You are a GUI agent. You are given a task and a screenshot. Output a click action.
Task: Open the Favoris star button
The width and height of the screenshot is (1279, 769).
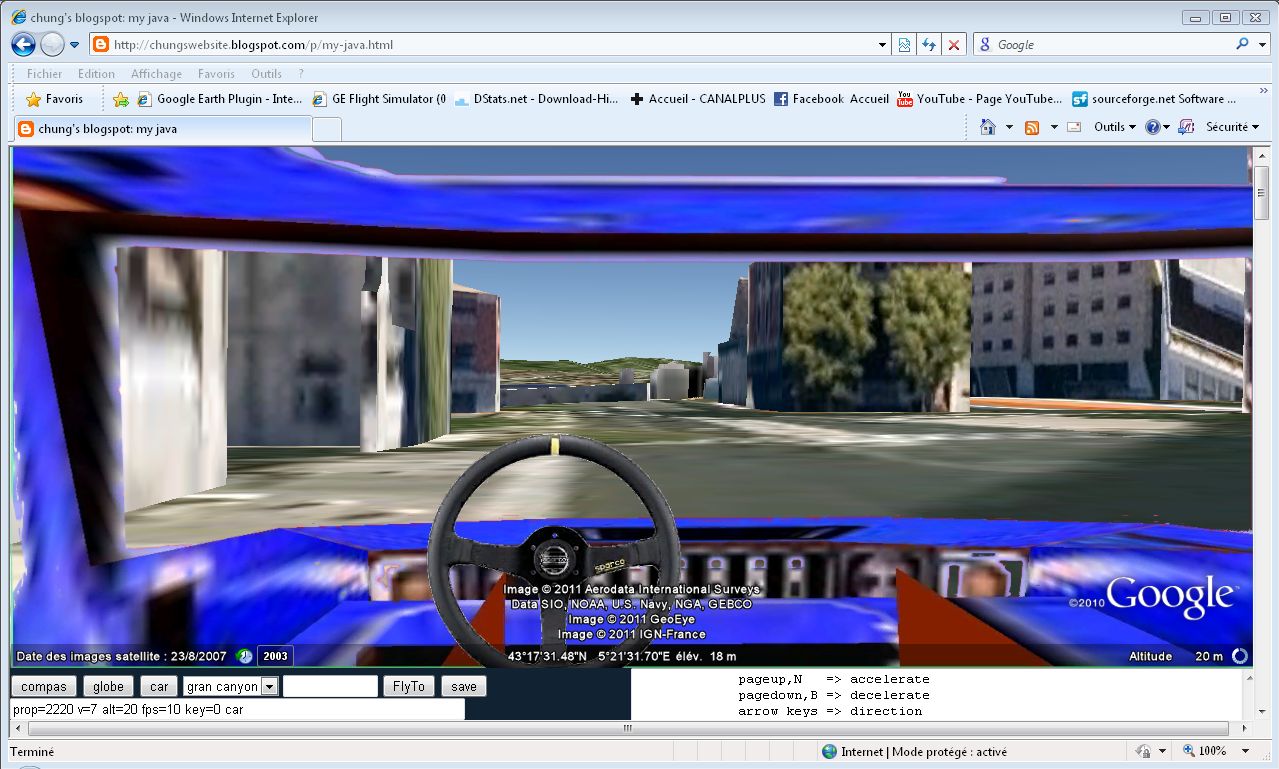tap(55, 99)
